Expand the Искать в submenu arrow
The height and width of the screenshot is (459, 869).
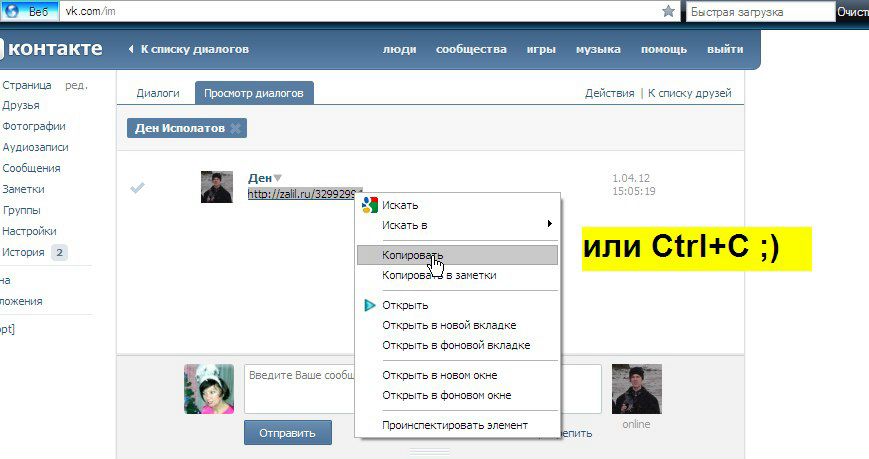pyautogui.click(x=550, y=223)
